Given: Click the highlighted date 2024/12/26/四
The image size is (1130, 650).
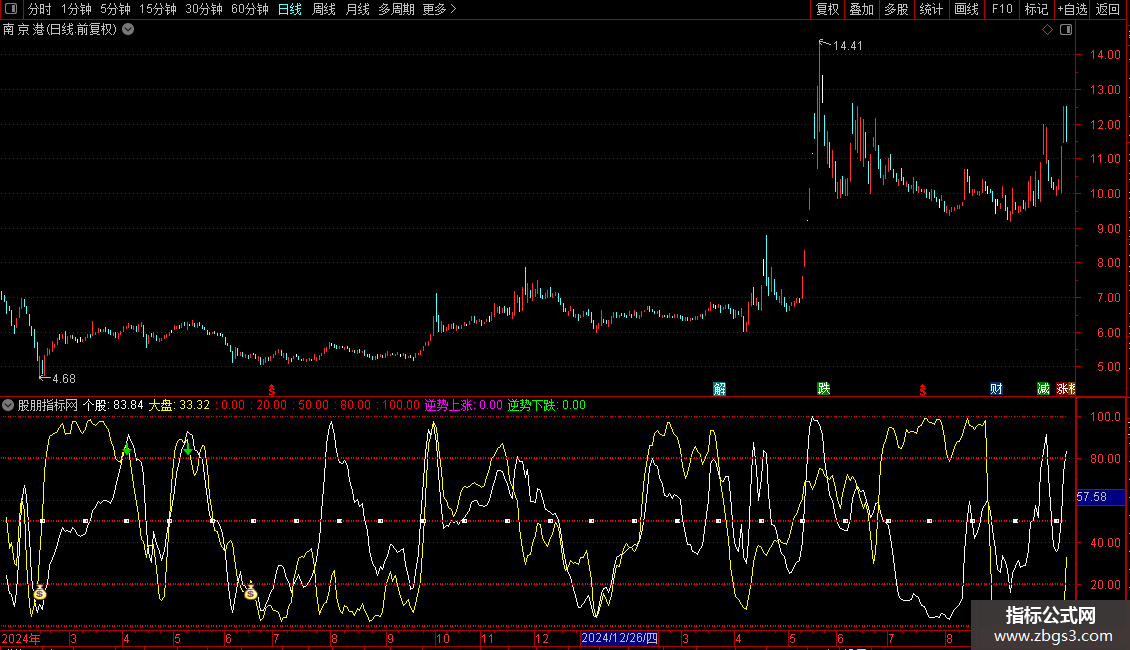Looking at the screenshot, I should pos(620,638).
